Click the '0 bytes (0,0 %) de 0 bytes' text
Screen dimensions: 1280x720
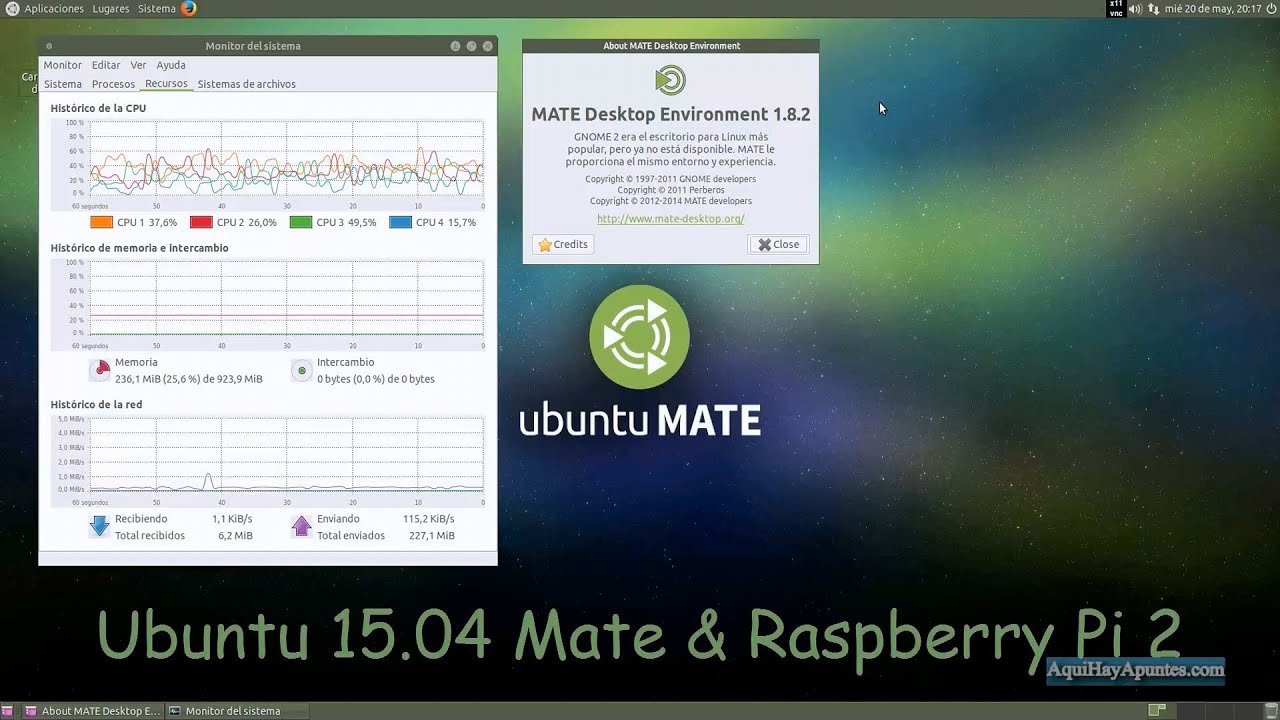point(376,379)
